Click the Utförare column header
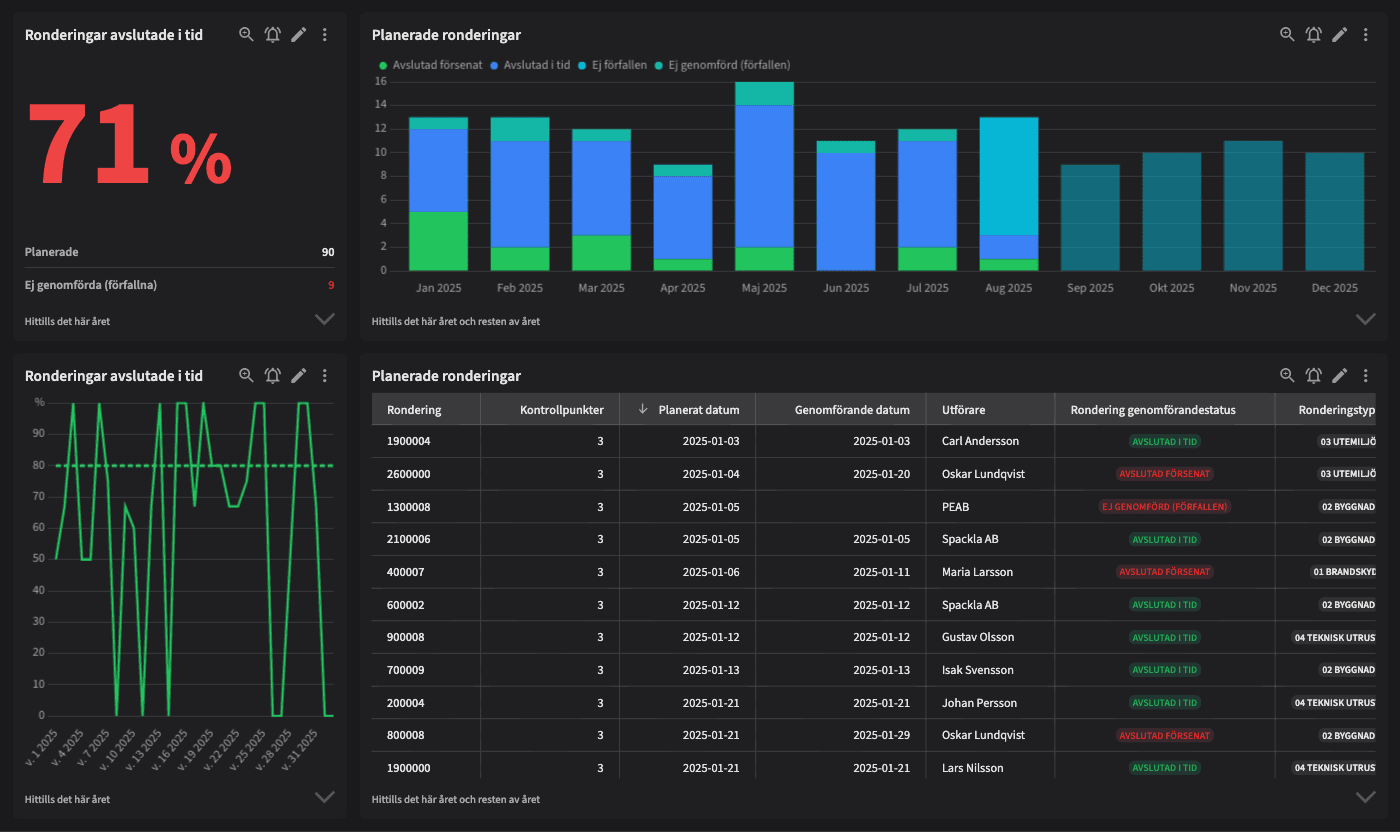This screenshot has height=832, width=1400. (963, 409)
